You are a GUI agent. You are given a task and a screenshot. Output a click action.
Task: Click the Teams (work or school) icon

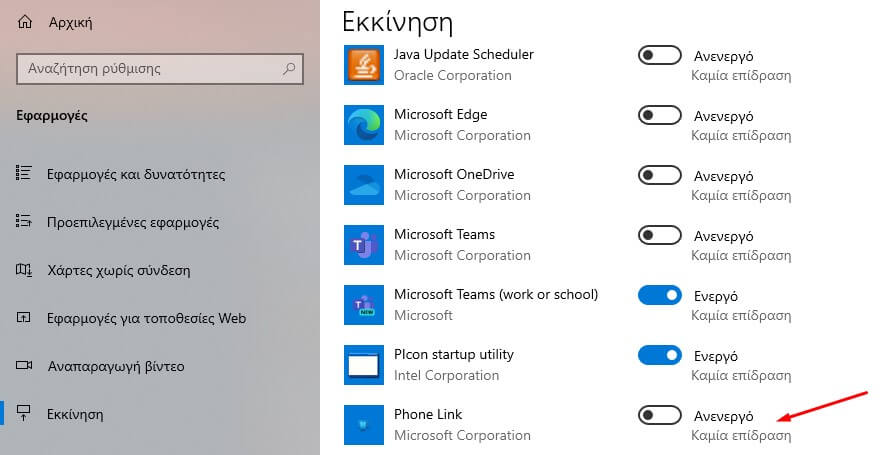click(363, 305)
